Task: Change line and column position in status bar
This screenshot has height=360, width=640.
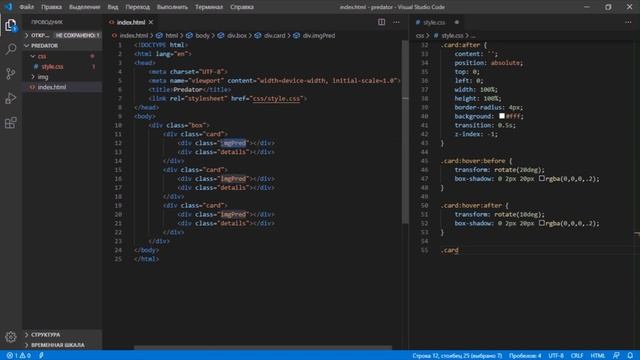Action: pyautogui.click(x=457, y=356)
